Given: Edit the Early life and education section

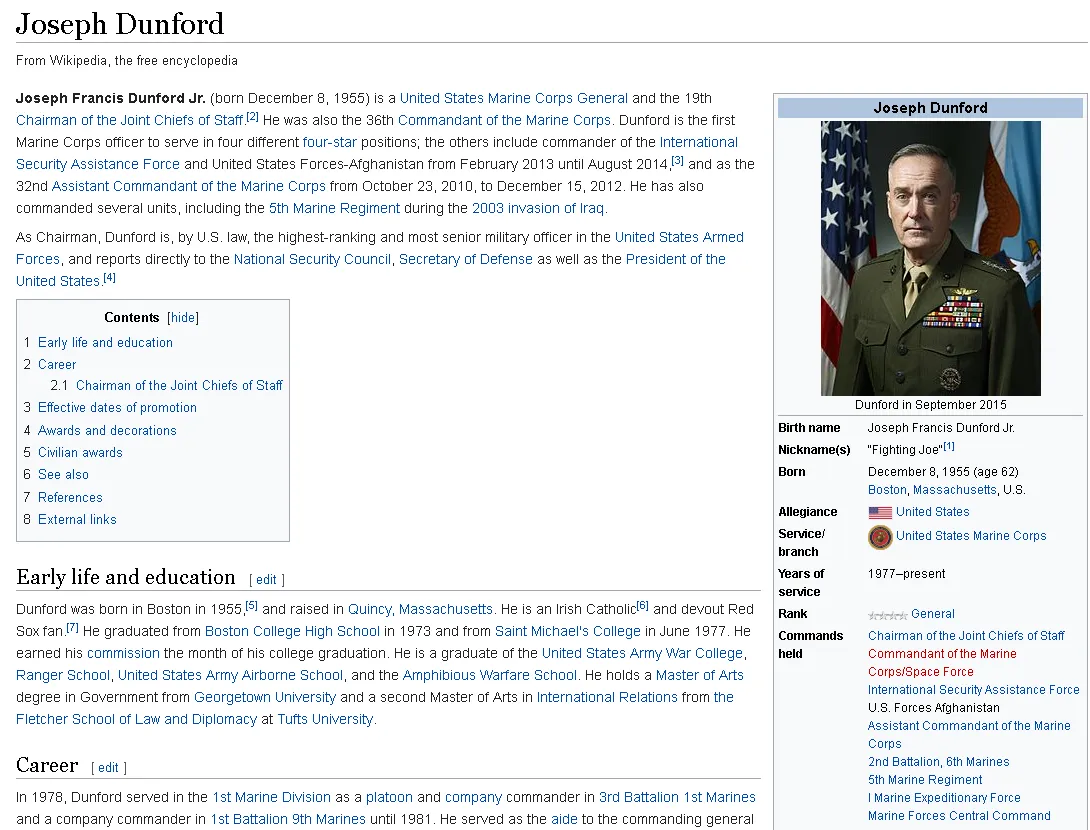Looking at the screenshot, I should [x=266, y=580].
